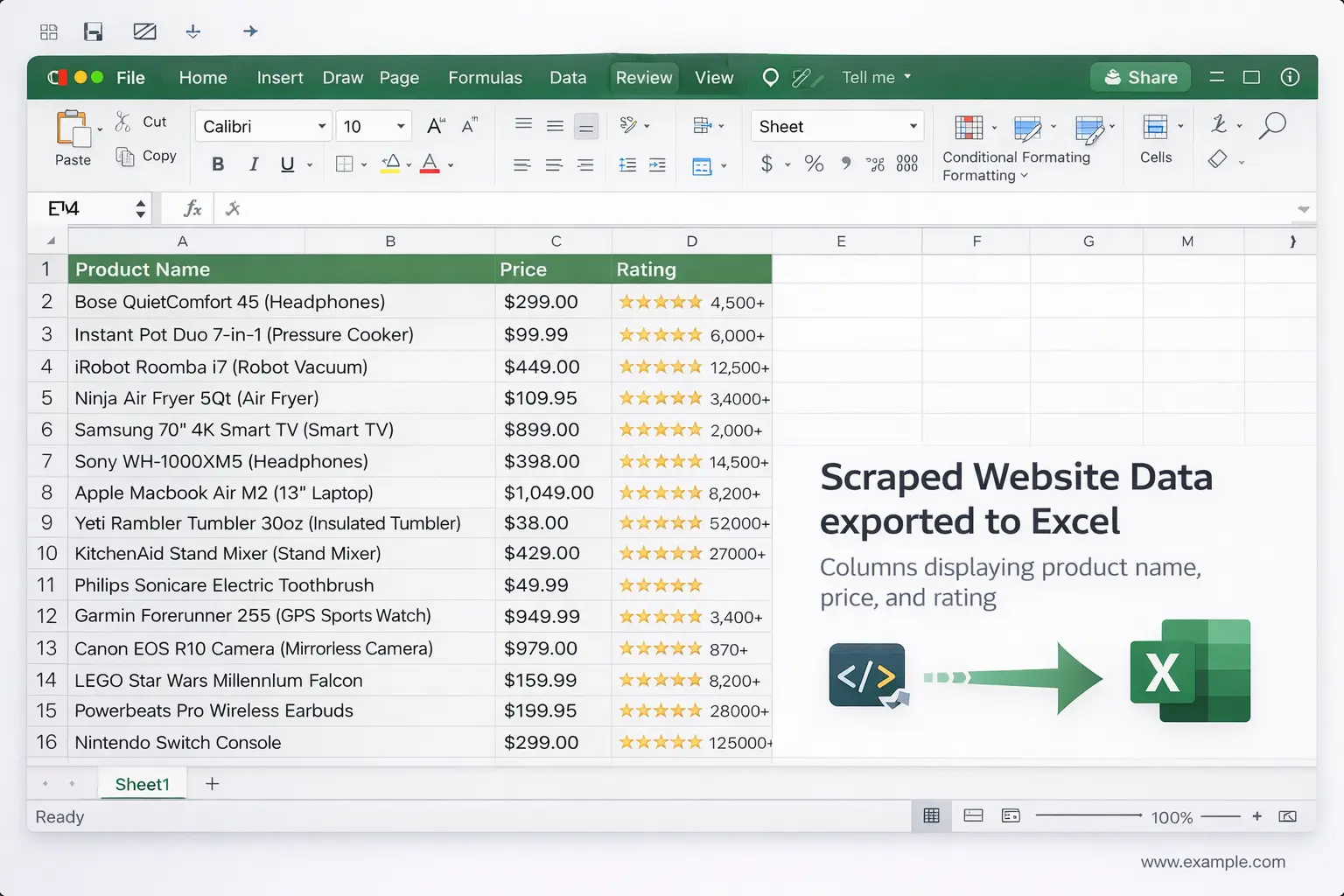The height and width of the screenshot is (896, 1344).
Task: Click the sort and filter icon
Action: pyautogui.click(x=1219, y=123)
